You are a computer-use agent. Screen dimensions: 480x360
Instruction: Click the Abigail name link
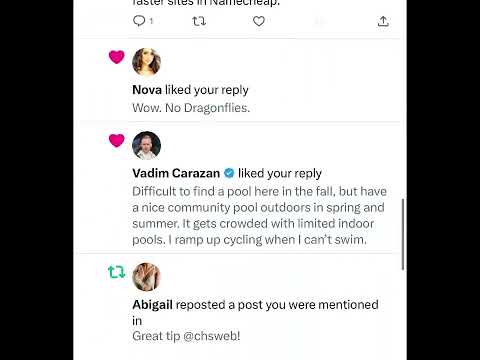pos(152,305)
